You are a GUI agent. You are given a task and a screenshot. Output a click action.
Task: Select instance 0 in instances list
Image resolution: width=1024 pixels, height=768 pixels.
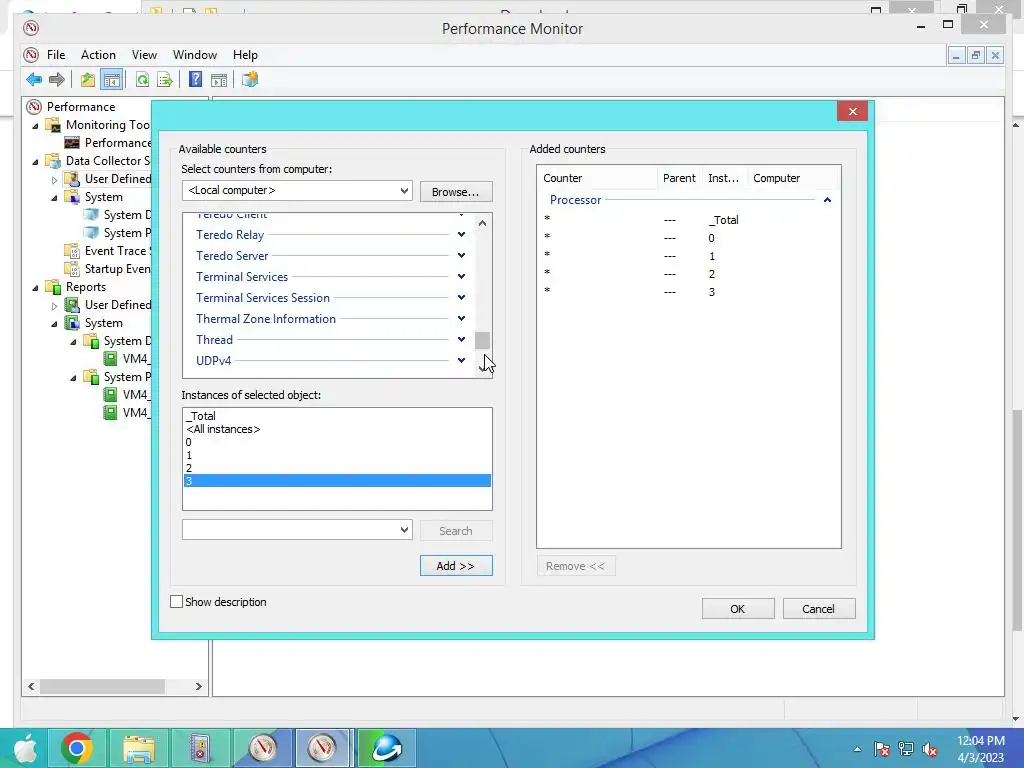click(337, 442)
